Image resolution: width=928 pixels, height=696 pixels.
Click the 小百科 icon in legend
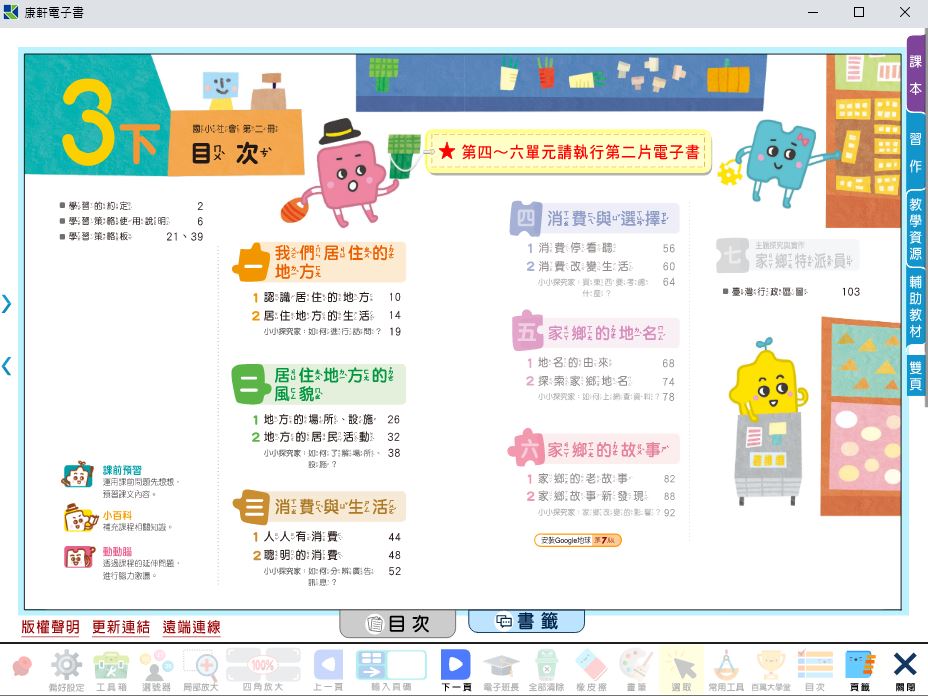click(x=80, y=517)
